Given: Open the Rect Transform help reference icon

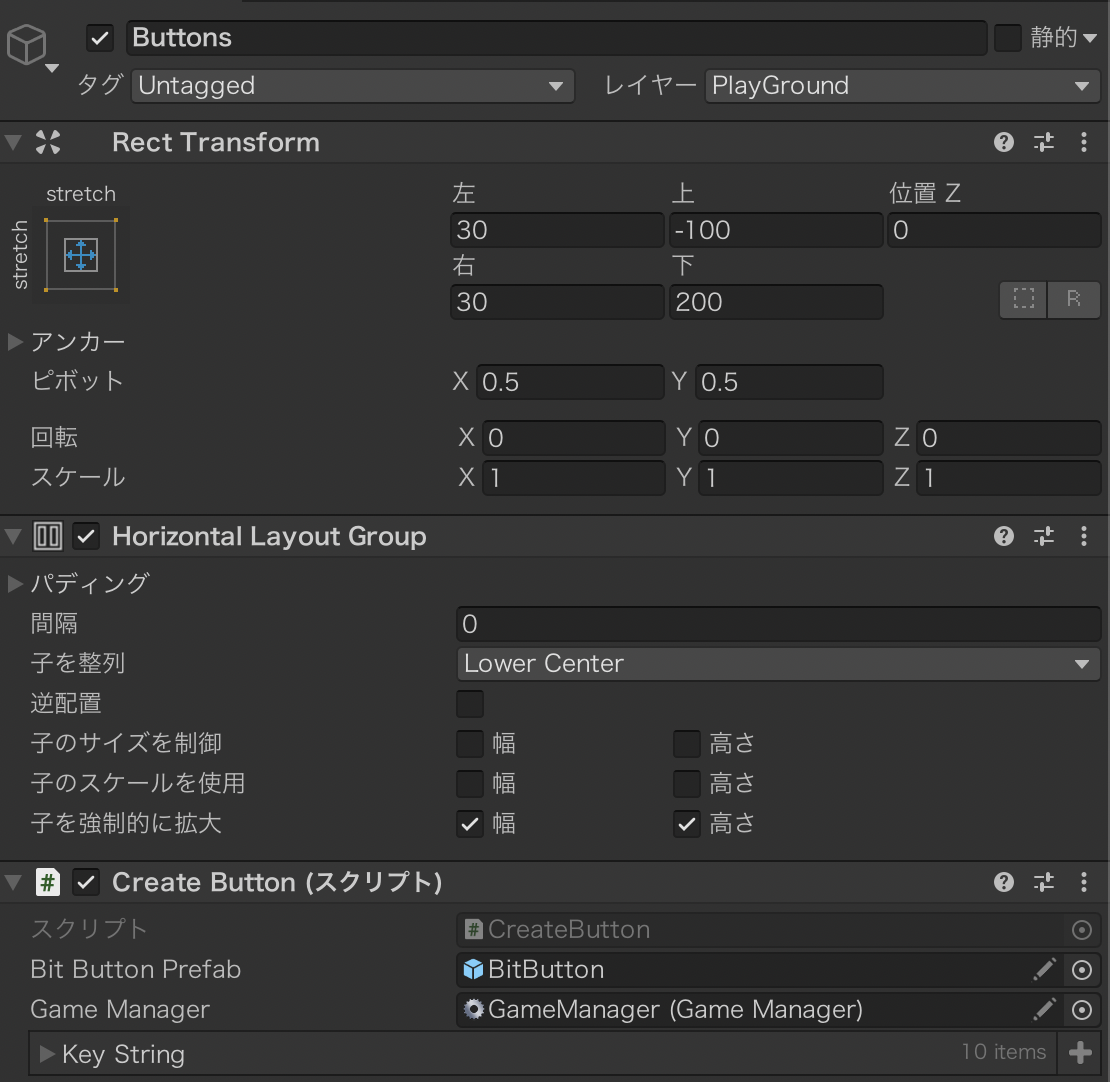Looking at the screenshot, I should (x=1004, y=142).
